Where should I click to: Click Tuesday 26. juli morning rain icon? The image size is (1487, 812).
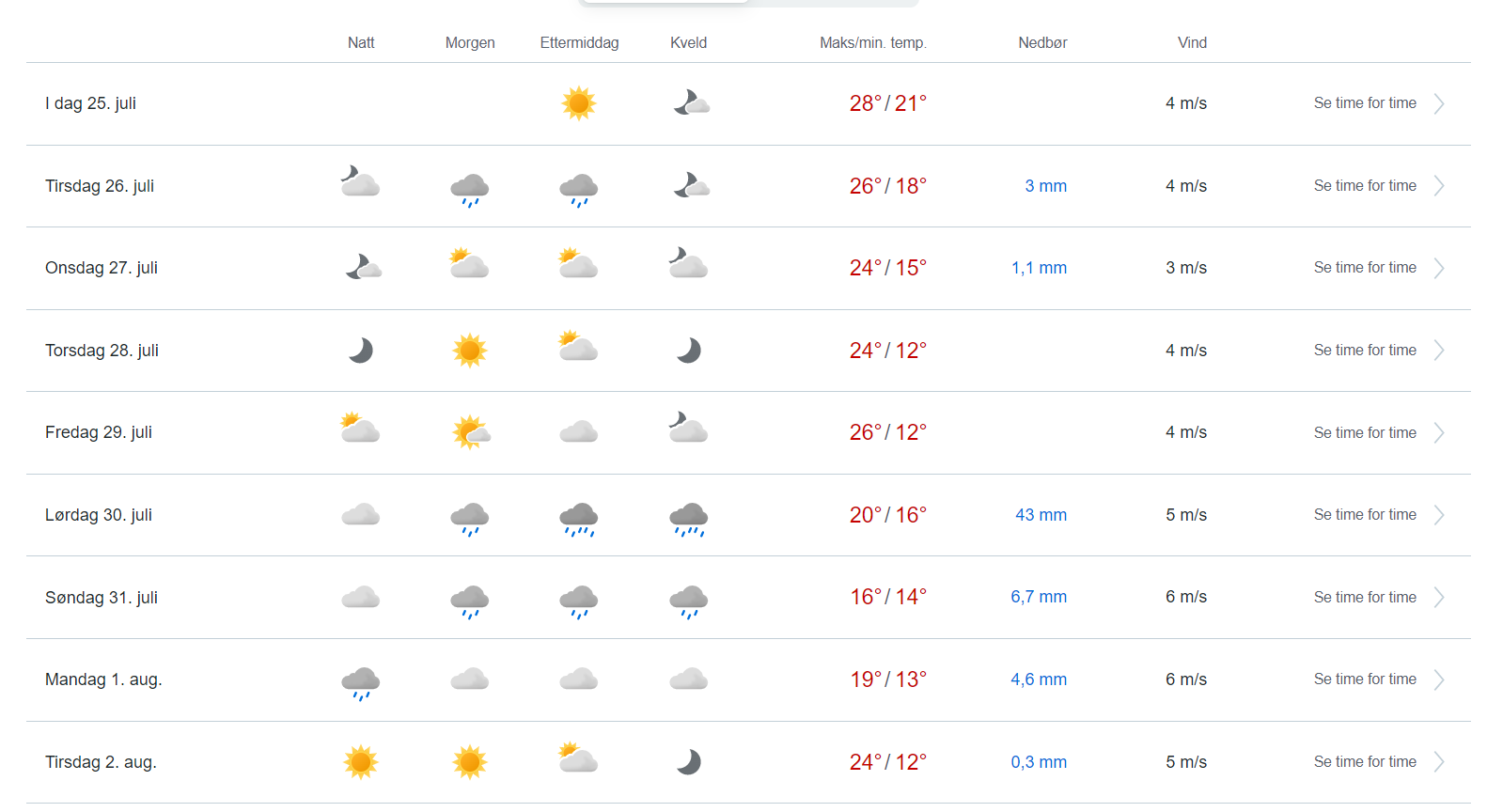pos(470,188)
